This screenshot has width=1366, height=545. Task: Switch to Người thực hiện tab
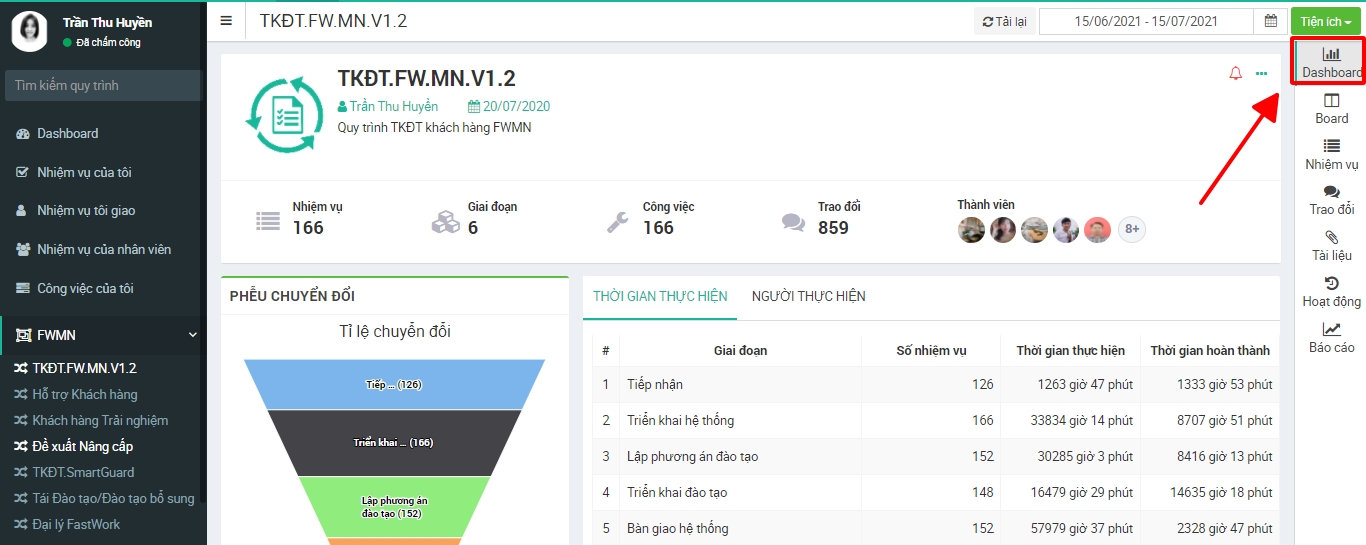[808, 296]
